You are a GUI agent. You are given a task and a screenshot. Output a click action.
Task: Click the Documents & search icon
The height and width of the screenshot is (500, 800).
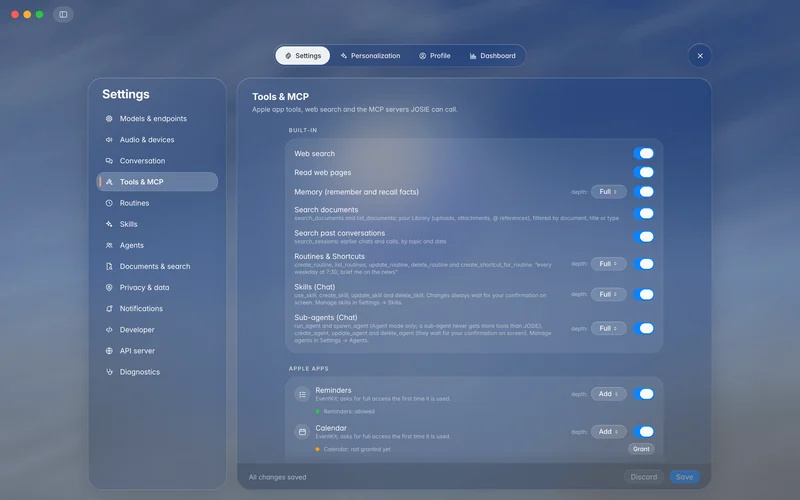tap(109, 266)
